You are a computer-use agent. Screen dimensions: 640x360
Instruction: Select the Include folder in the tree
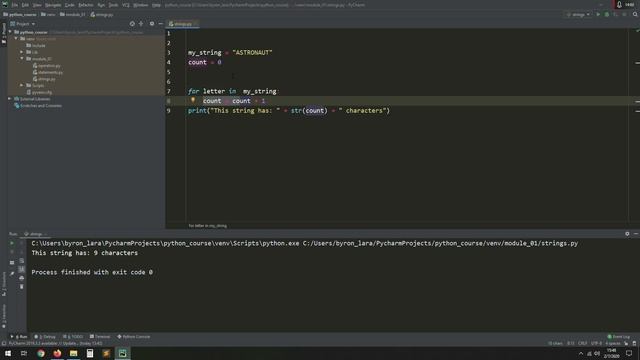coord(36,45)
